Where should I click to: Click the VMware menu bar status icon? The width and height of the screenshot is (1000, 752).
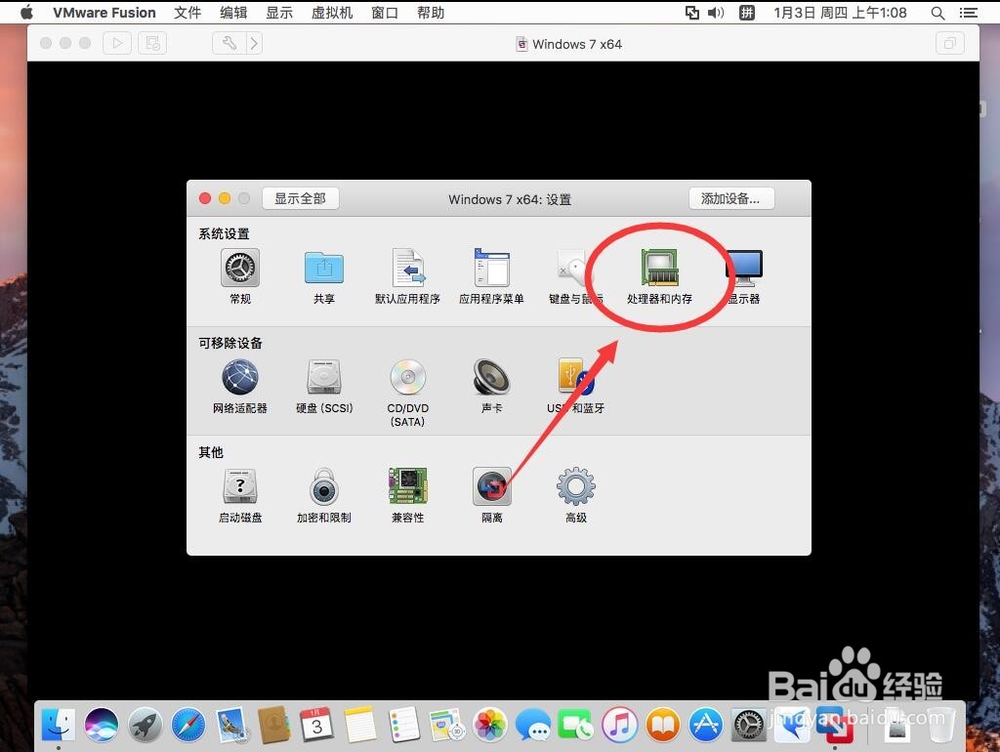pyautogui.click(x=692, y=13)
